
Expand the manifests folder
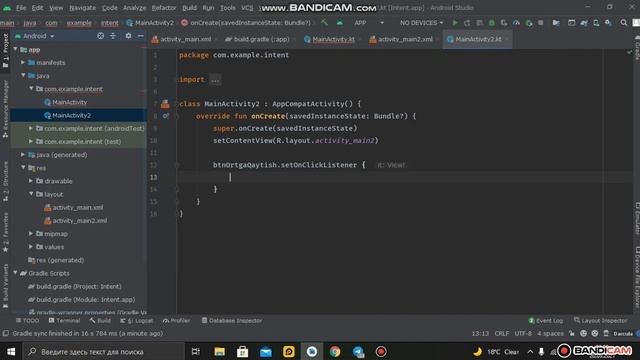[x=23, y=62]
